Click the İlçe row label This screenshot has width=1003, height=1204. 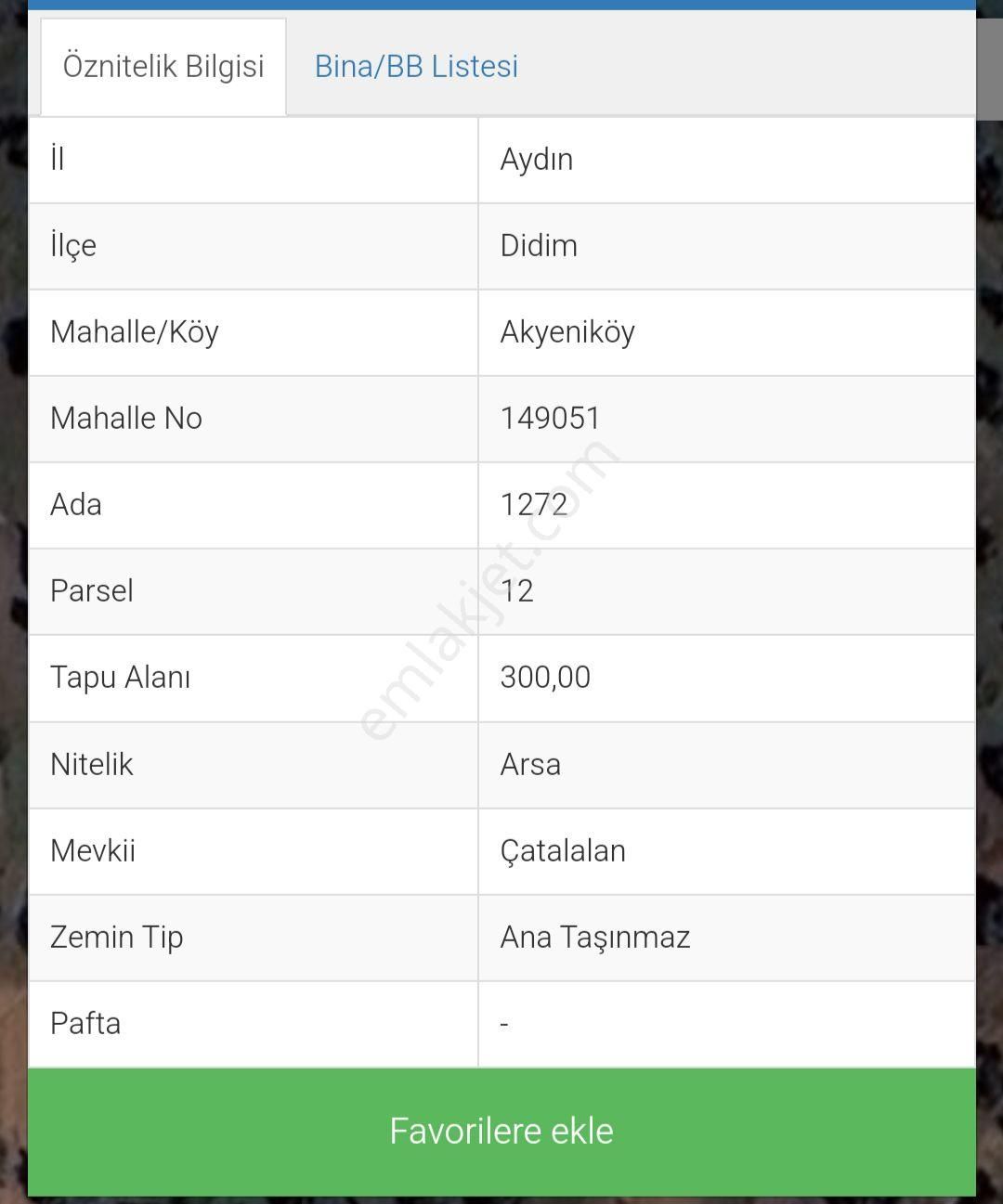point(73,246)
